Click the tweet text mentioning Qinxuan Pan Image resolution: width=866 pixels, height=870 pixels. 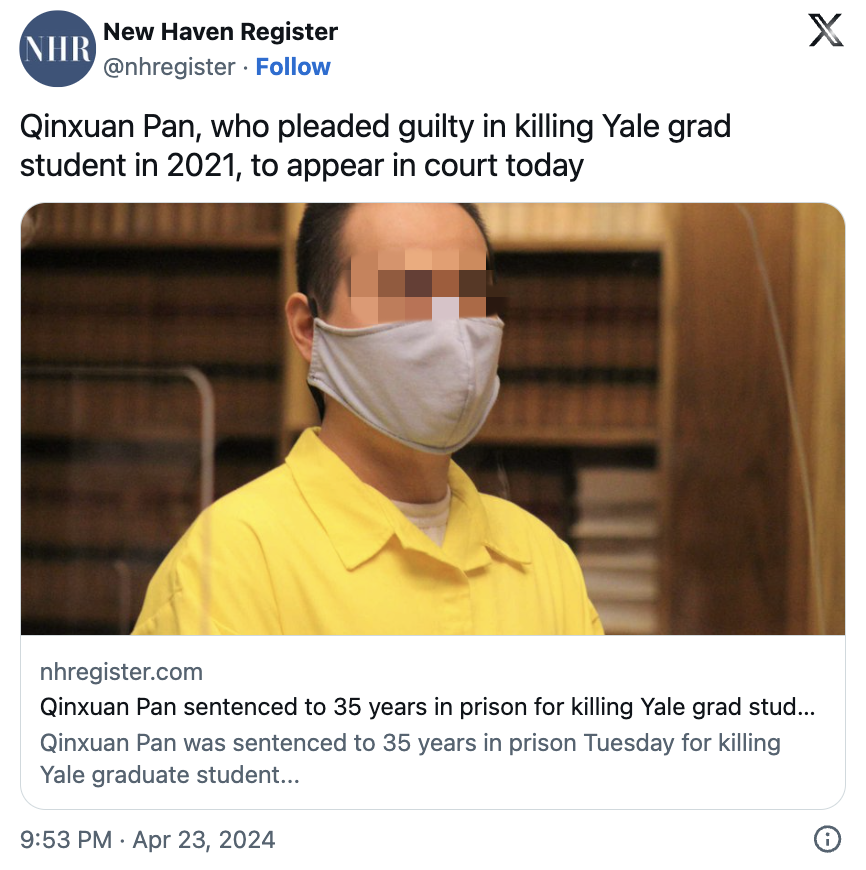click(376, 146)
